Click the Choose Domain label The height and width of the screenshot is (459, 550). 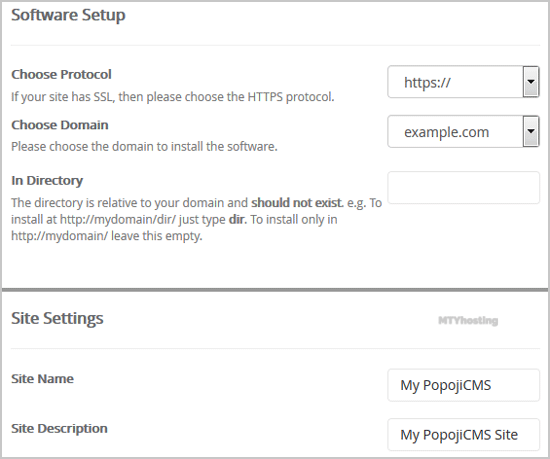[60, 125]
